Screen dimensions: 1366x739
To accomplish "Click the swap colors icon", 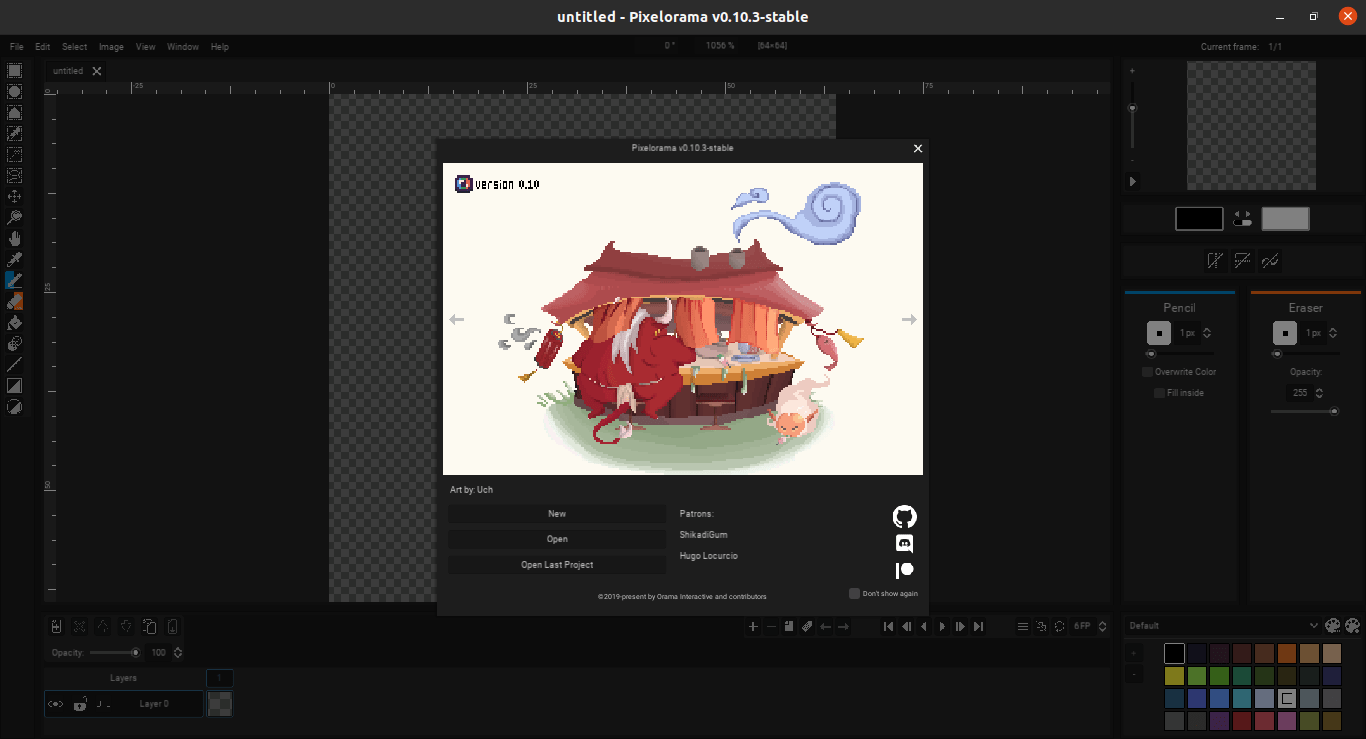I will pos(1243,218).
